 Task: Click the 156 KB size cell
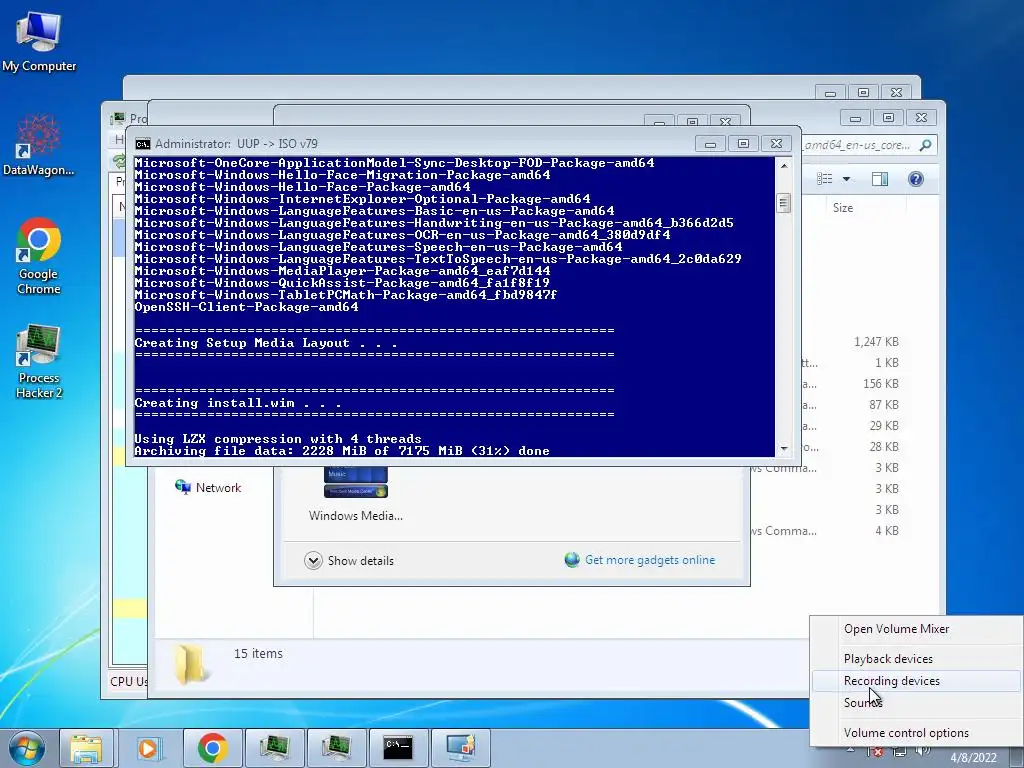880,383
